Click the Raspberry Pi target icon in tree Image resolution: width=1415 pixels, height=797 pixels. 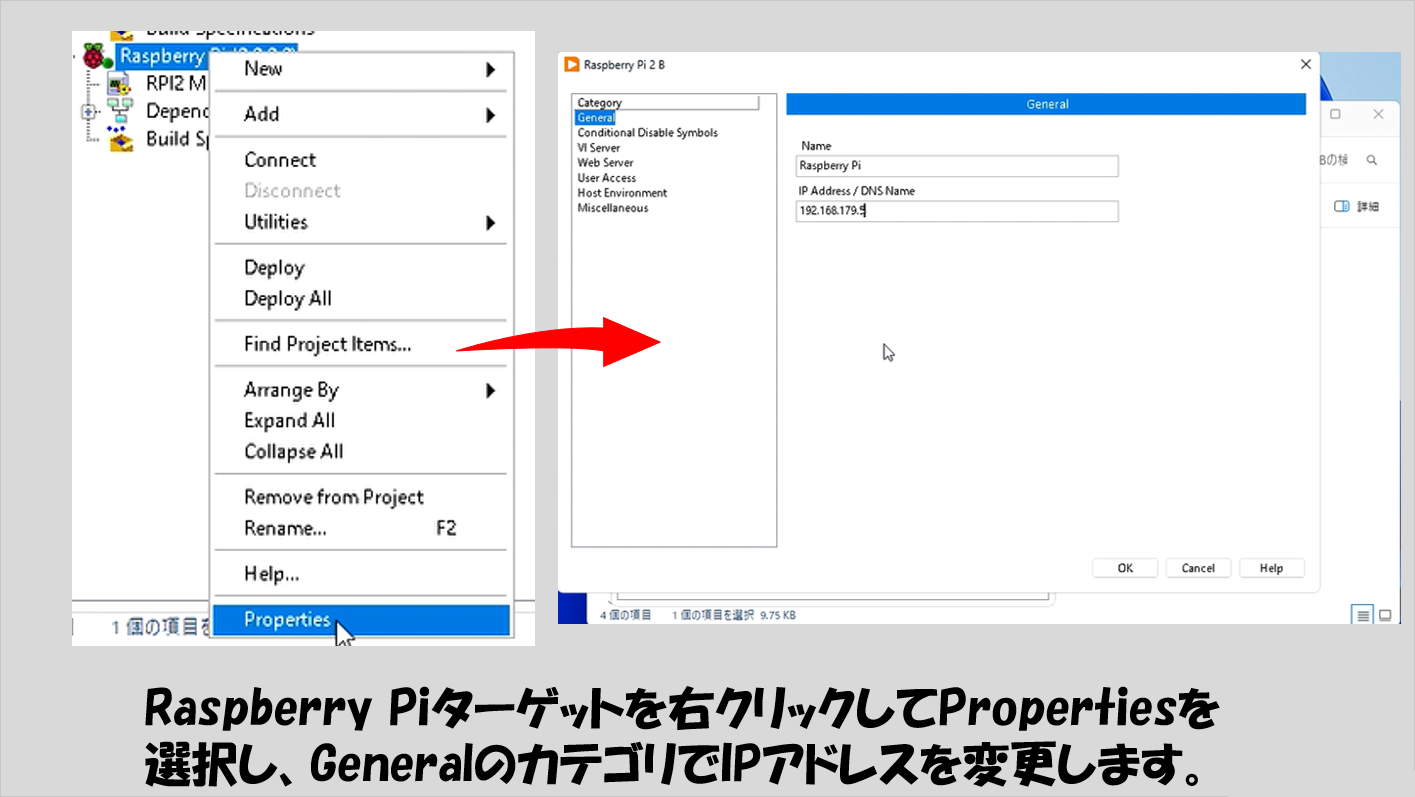pyautogui.click(x=99, y=56)
